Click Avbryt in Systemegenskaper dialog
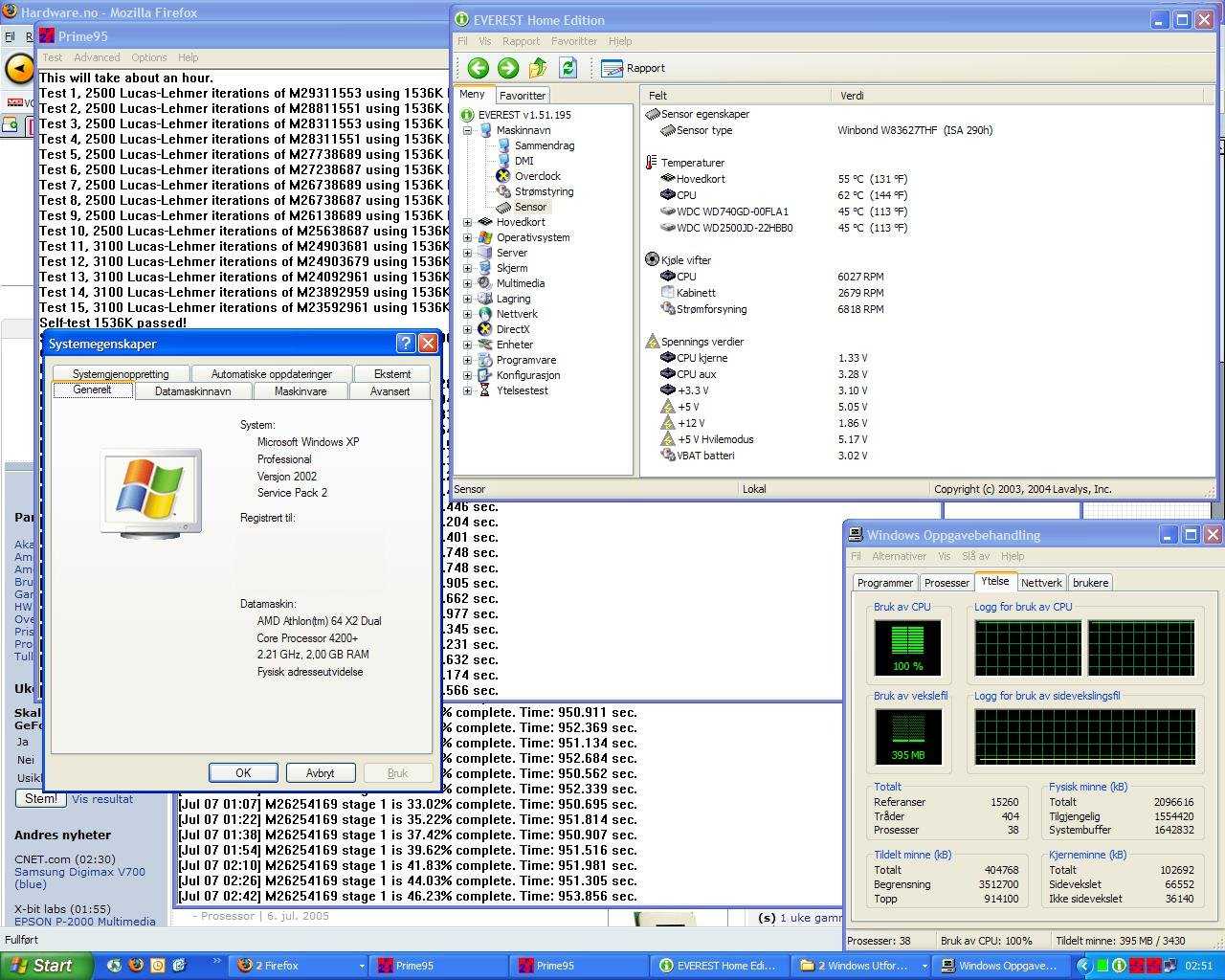This screenshot has height=980, width=1225. point(321,772)
